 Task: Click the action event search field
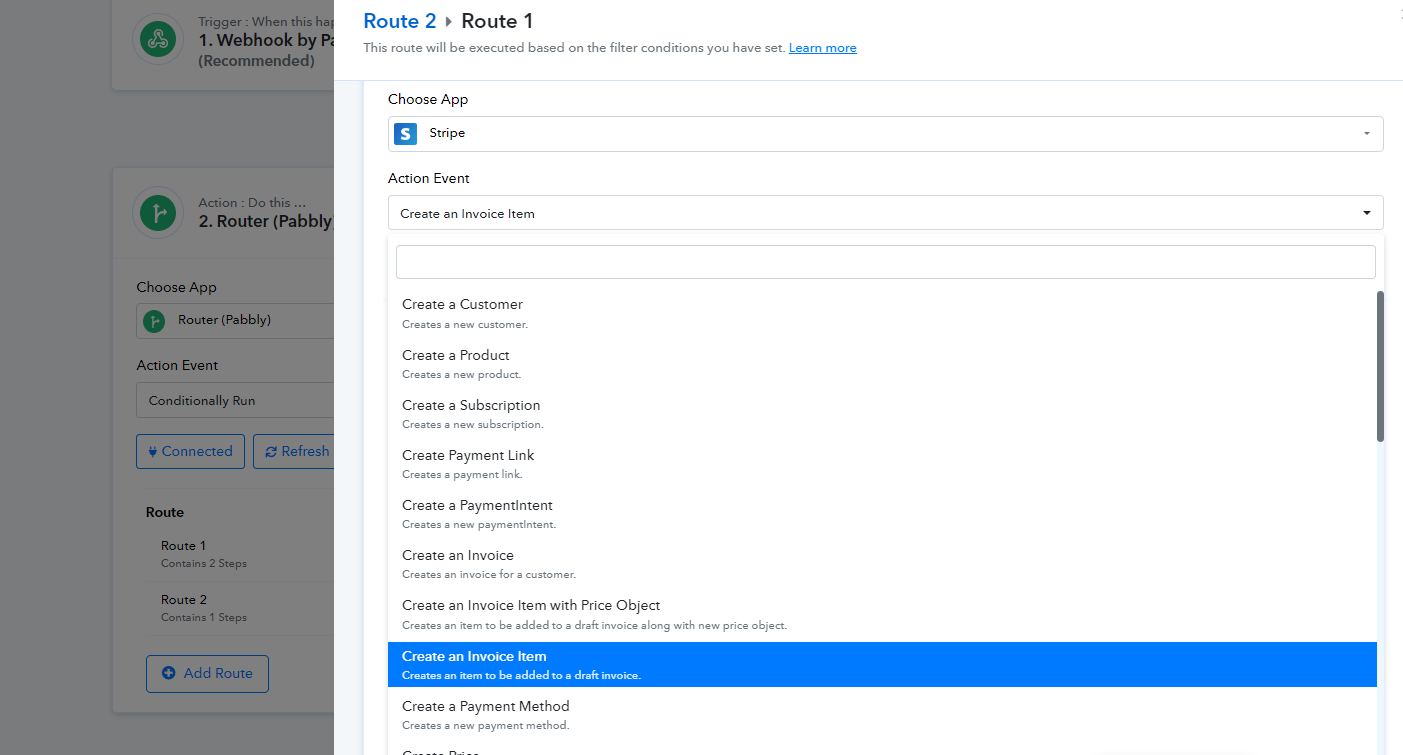[x=885, y=262]
